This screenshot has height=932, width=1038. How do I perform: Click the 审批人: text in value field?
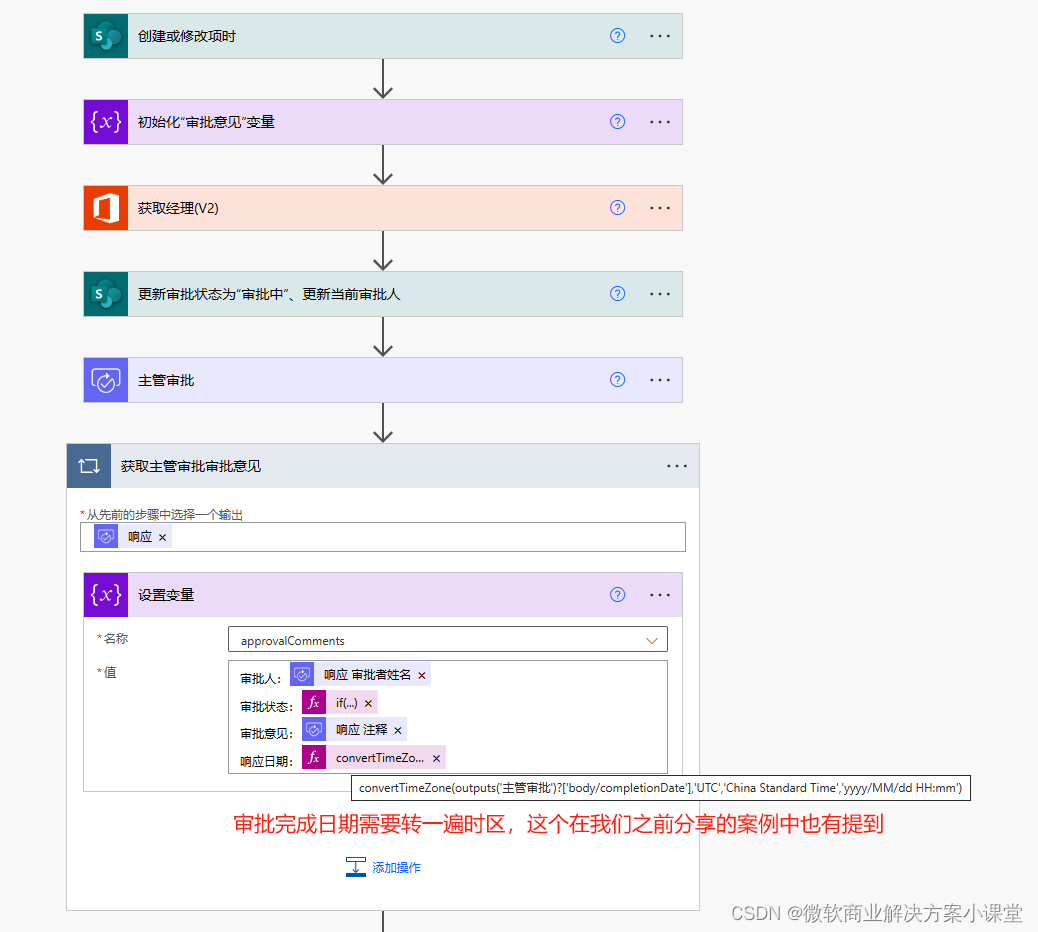point(261,678)
